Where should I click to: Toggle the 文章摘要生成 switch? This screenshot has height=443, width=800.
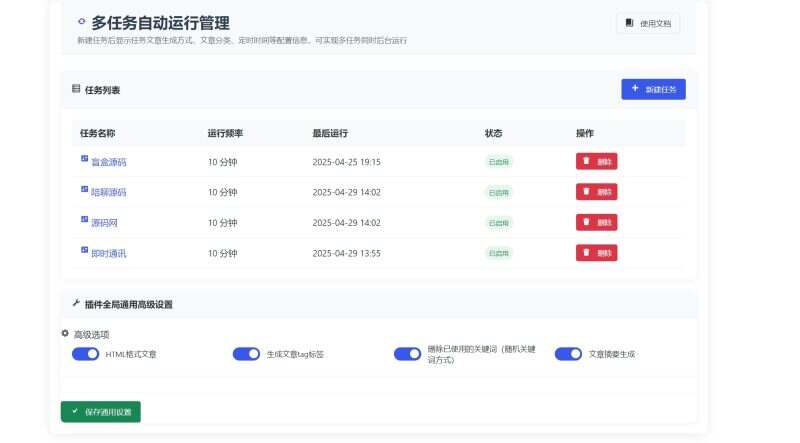[x=568, y=354]
